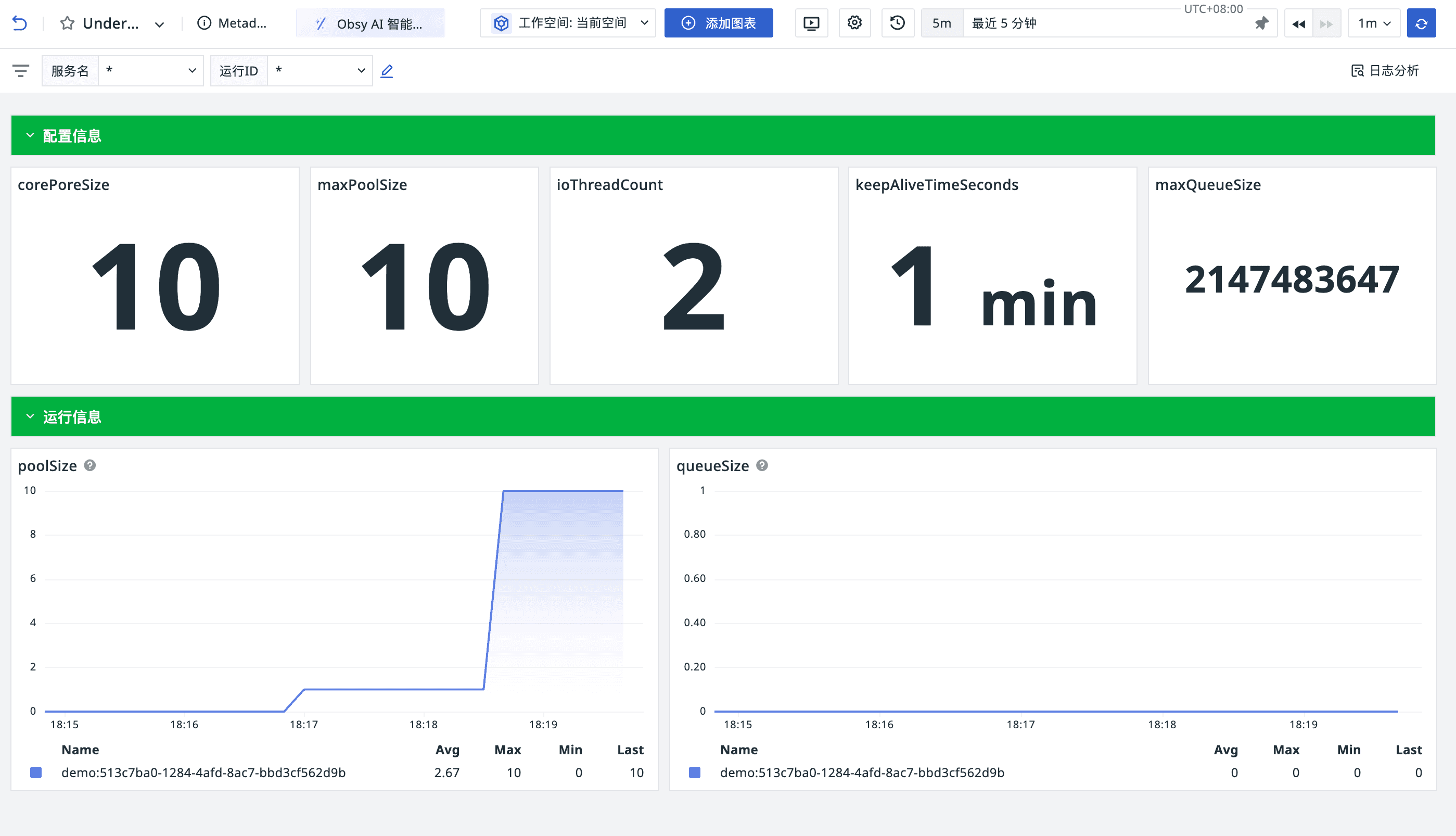Viewport: 1456px width, 836px height.
Task: Edit variables with the pencil icon
Action: tap(387, 71)
